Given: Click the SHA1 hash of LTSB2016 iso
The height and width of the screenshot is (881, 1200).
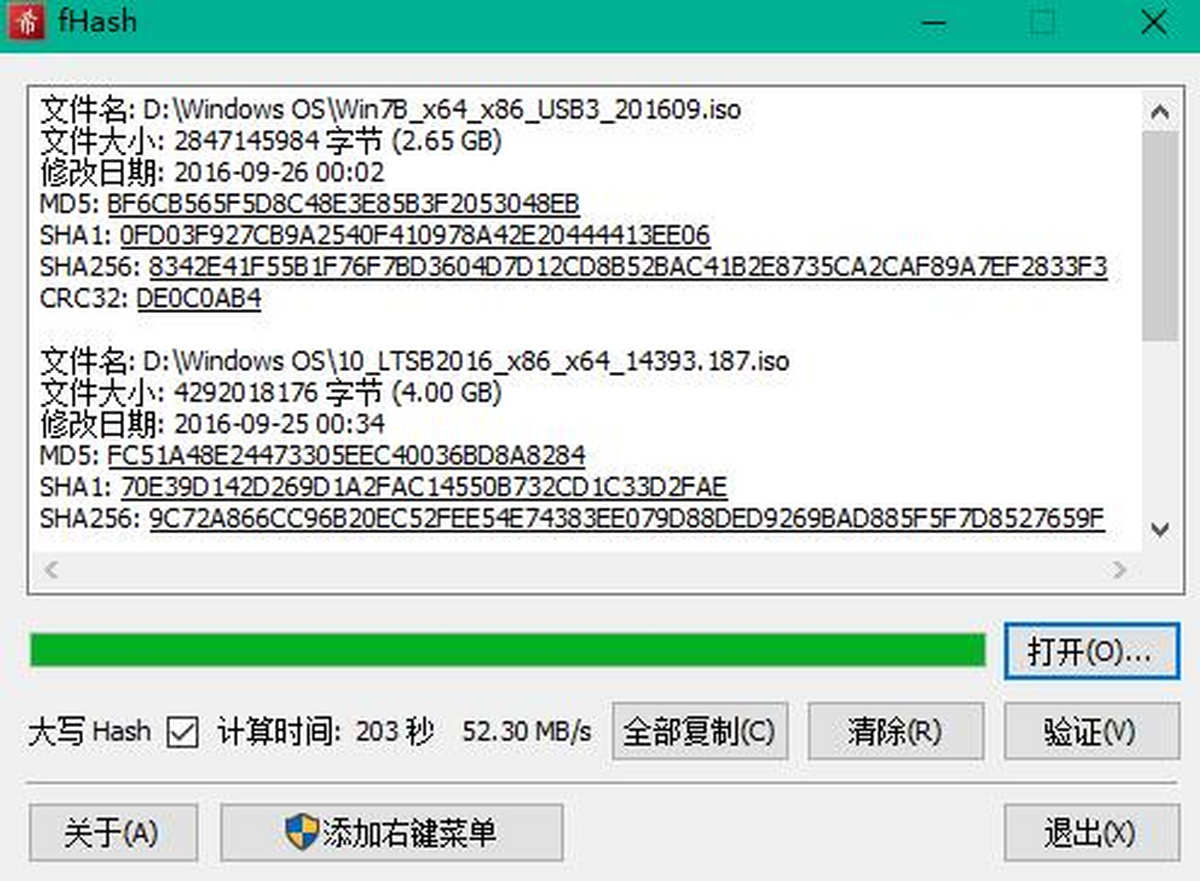Looking at the screenshot, I should (x=424, y=488).
